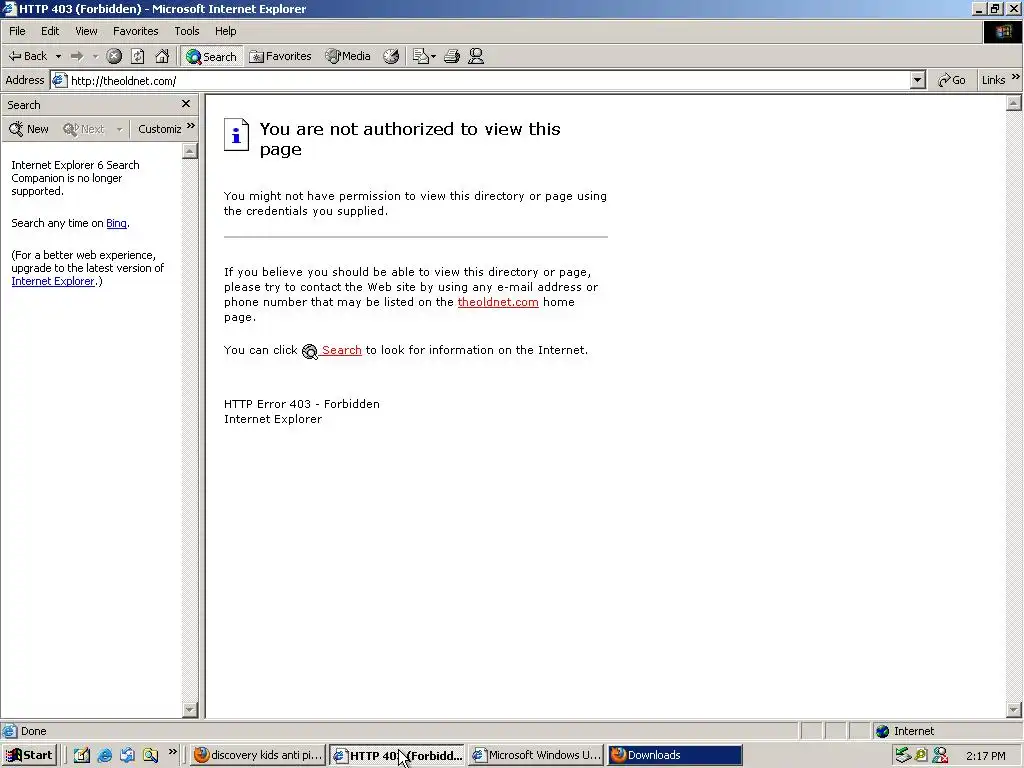Click the address bar URL field
The height and width of the screenshot is (768, 1024).
(x=488, y=80)
